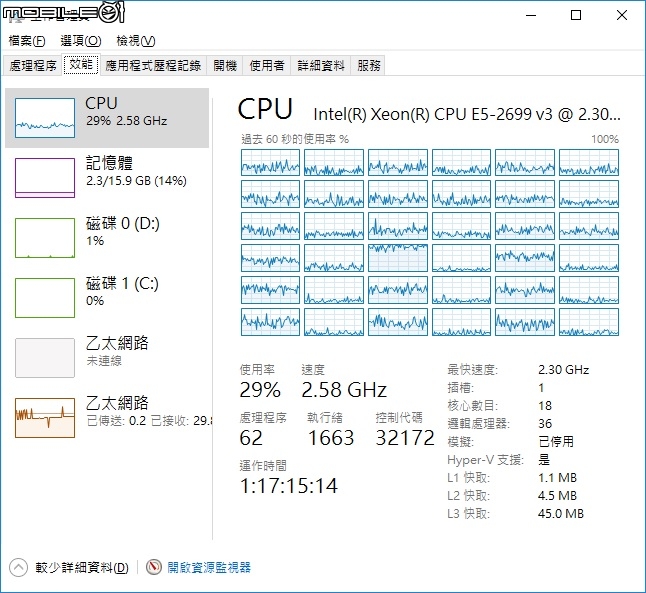
Task: Switch to 應用程式歷程記錄 tab
Action: pos(153,66)
